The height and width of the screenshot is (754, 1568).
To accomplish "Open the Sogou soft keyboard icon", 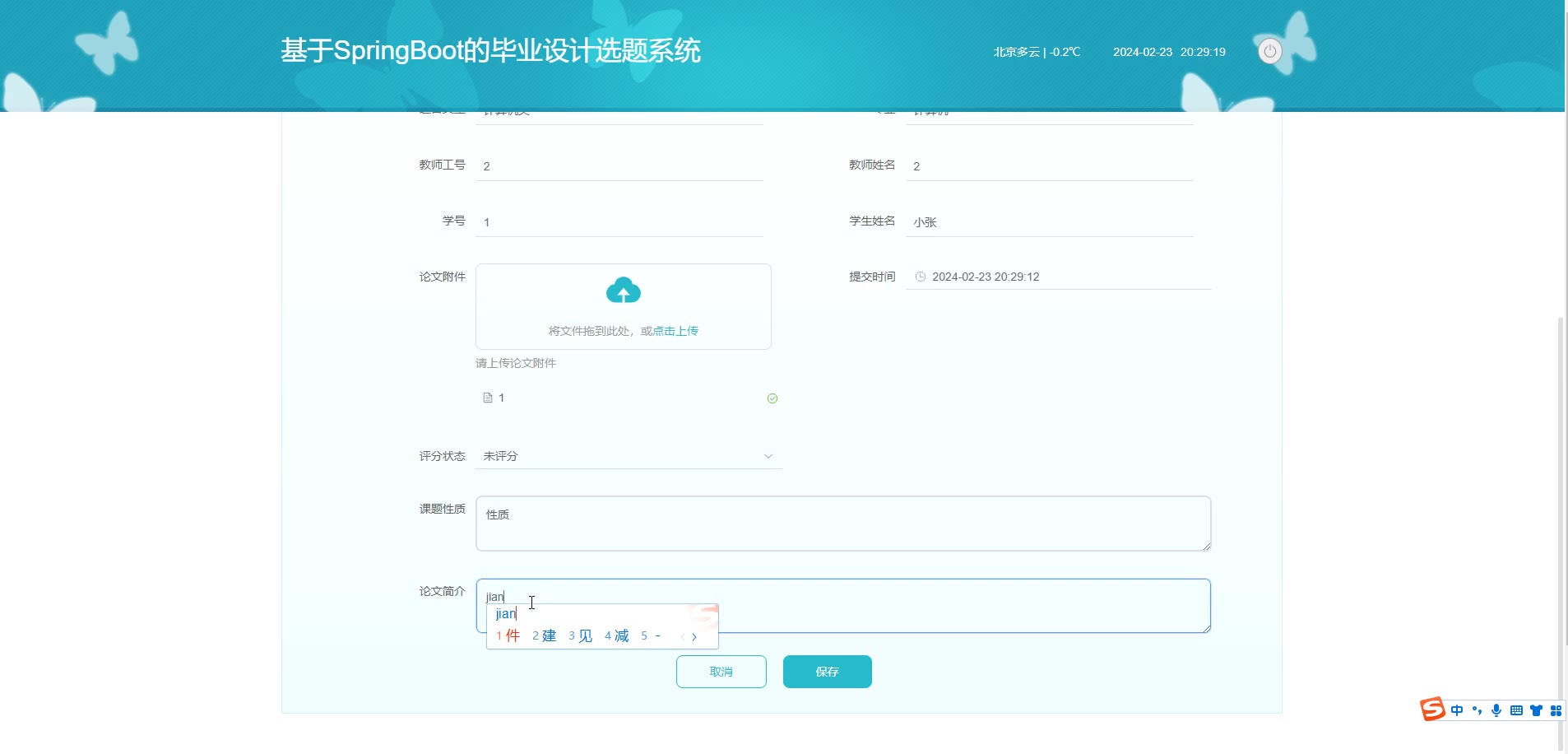I will [x=1516, y=710].
